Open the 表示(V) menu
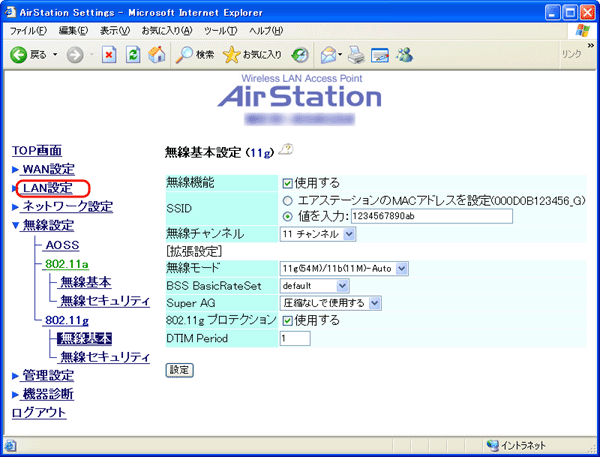 (x=115, y=31)
